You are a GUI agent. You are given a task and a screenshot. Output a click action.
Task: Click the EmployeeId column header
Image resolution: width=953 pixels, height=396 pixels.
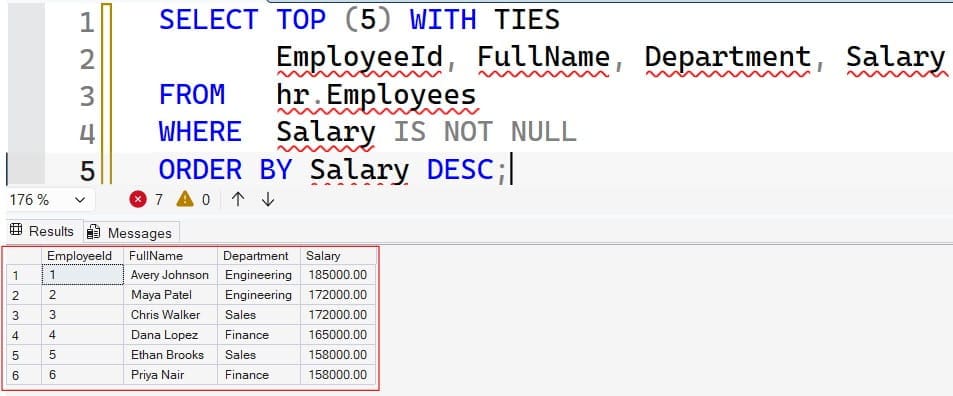point(82,256)
